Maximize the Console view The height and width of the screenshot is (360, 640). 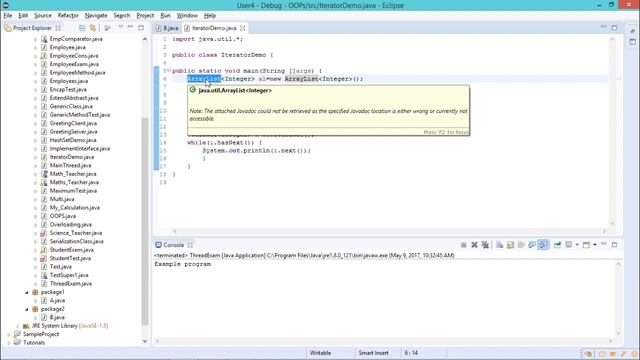click(614, 244)
